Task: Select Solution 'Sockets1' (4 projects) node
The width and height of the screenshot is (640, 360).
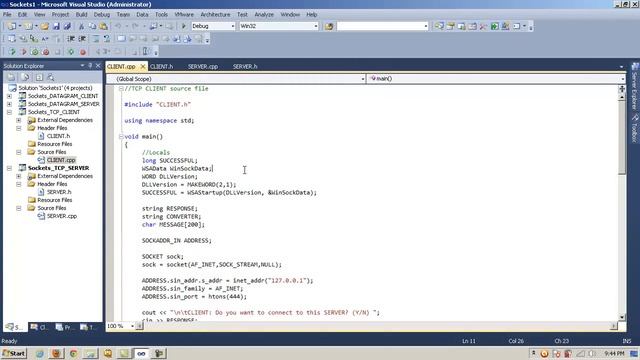Action: coord(55,88)
